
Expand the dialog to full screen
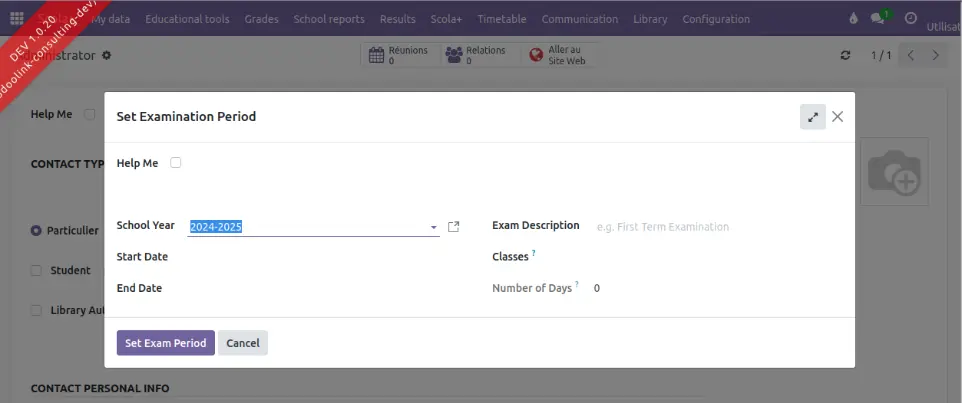click(812, 117)
